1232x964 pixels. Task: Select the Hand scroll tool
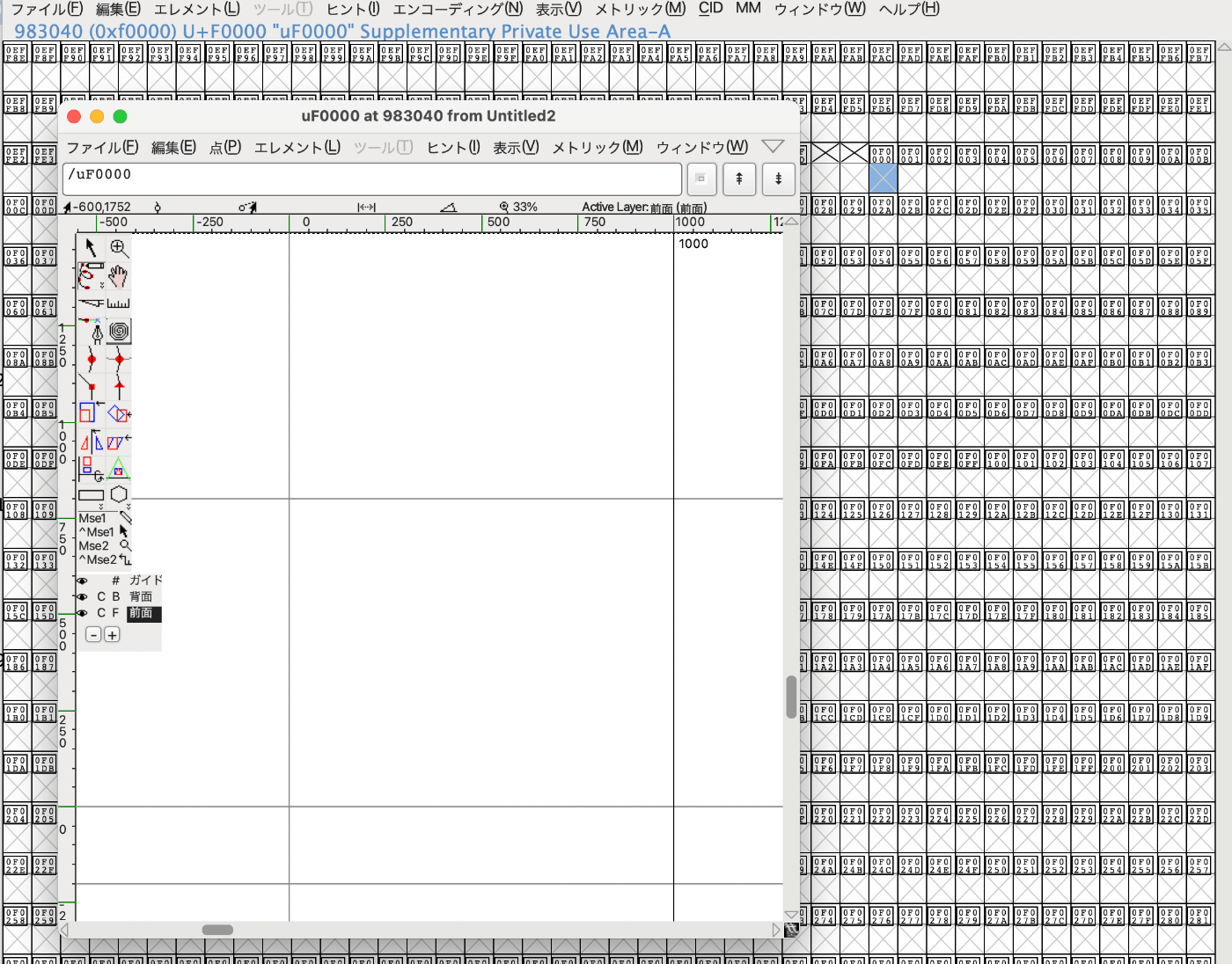pyautogui.click(x=119, y=276)
